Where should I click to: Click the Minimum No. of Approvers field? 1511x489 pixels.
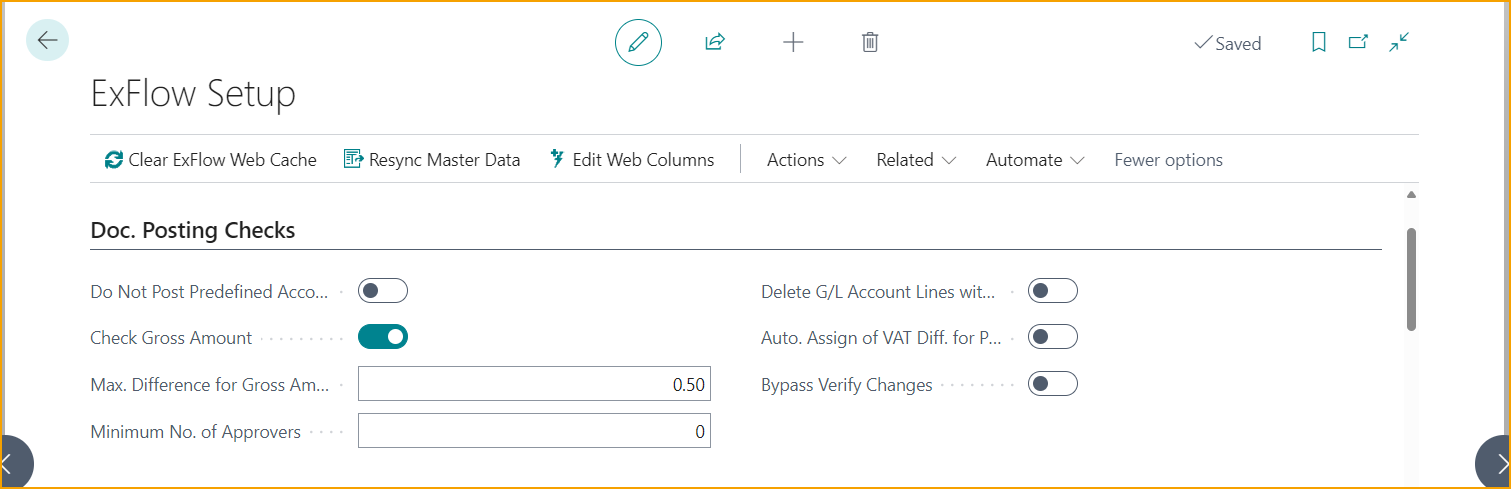(x=534, y=431)
